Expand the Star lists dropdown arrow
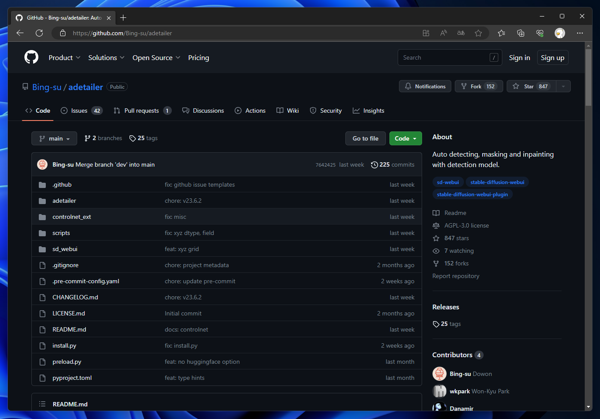This screenshot has width=600, height=419. click(x=563, y=86)
